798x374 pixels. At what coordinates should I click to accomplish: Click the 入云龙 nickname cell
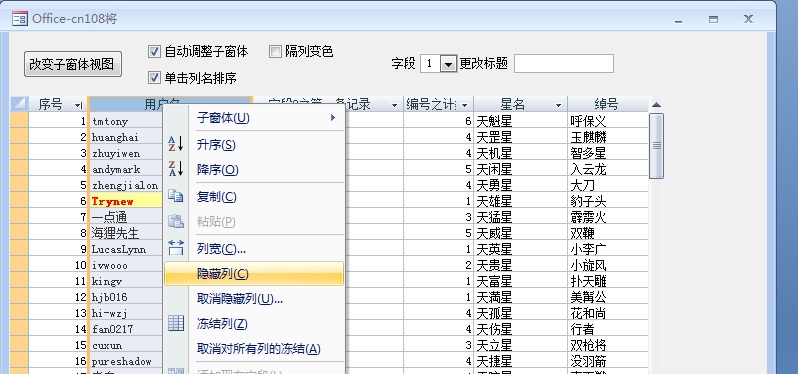tap(608, 169)
